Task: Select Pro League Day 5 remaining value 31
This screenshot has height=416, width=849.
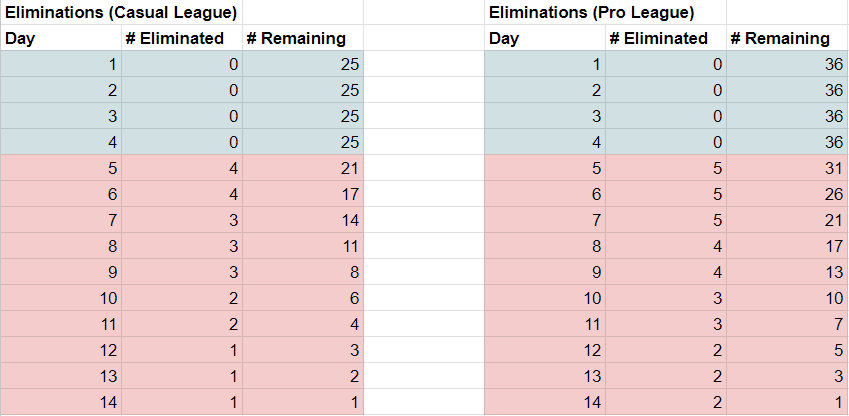Action: tap(787, 168)
